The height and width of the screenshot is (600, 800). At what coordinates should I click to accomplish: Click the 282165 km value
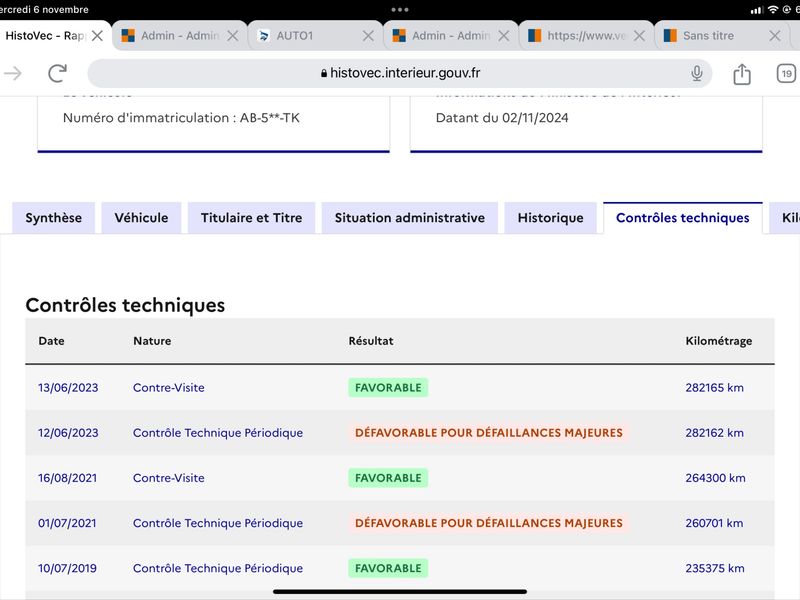(714, 388)
